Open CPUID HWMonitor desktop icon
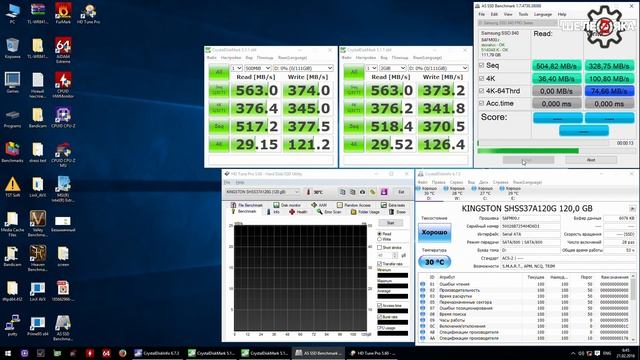640x360 pixels. pos(63,84)
